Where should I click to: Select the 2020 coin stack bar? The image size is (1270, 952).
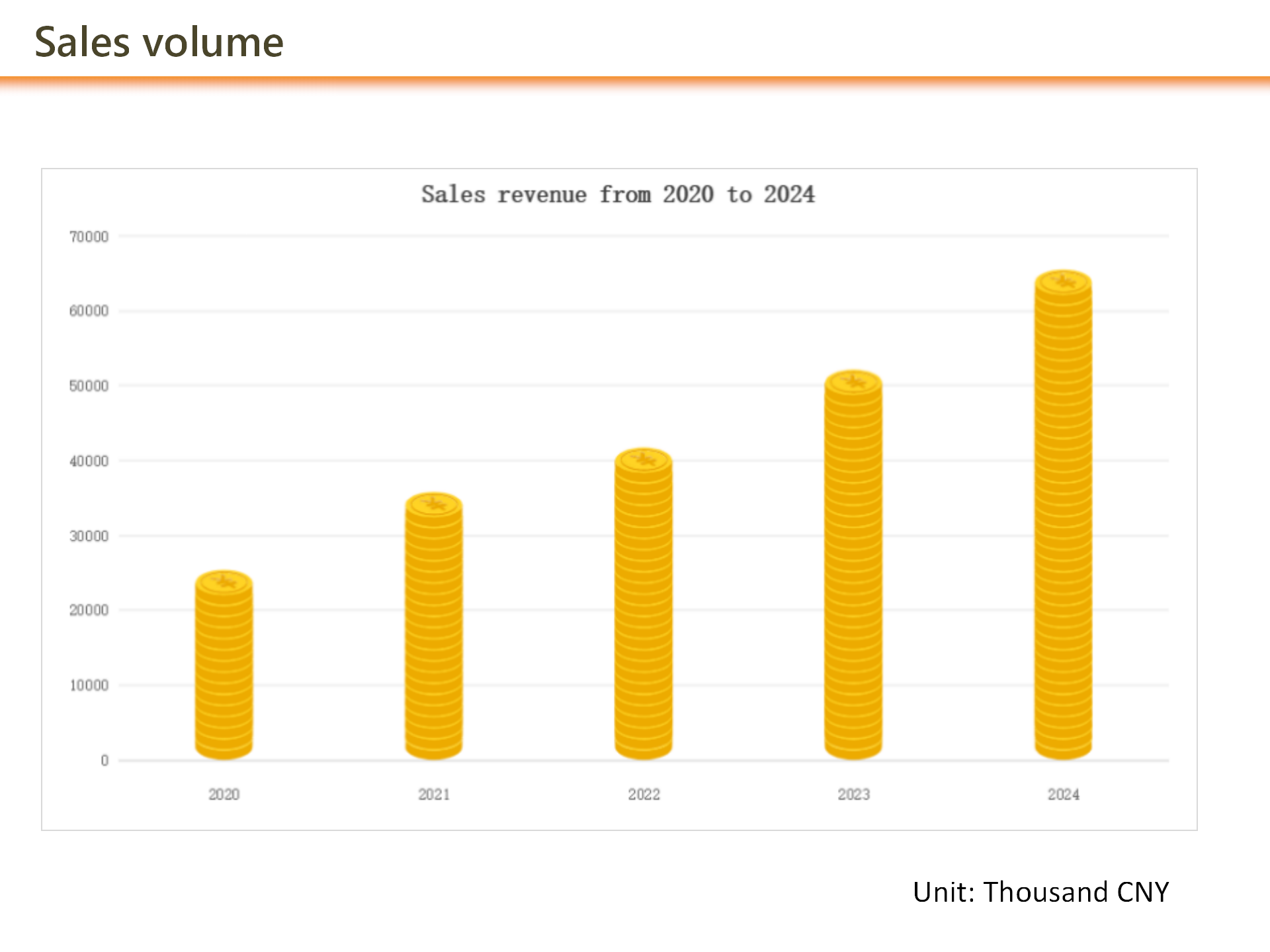click(x=224, y=665)
